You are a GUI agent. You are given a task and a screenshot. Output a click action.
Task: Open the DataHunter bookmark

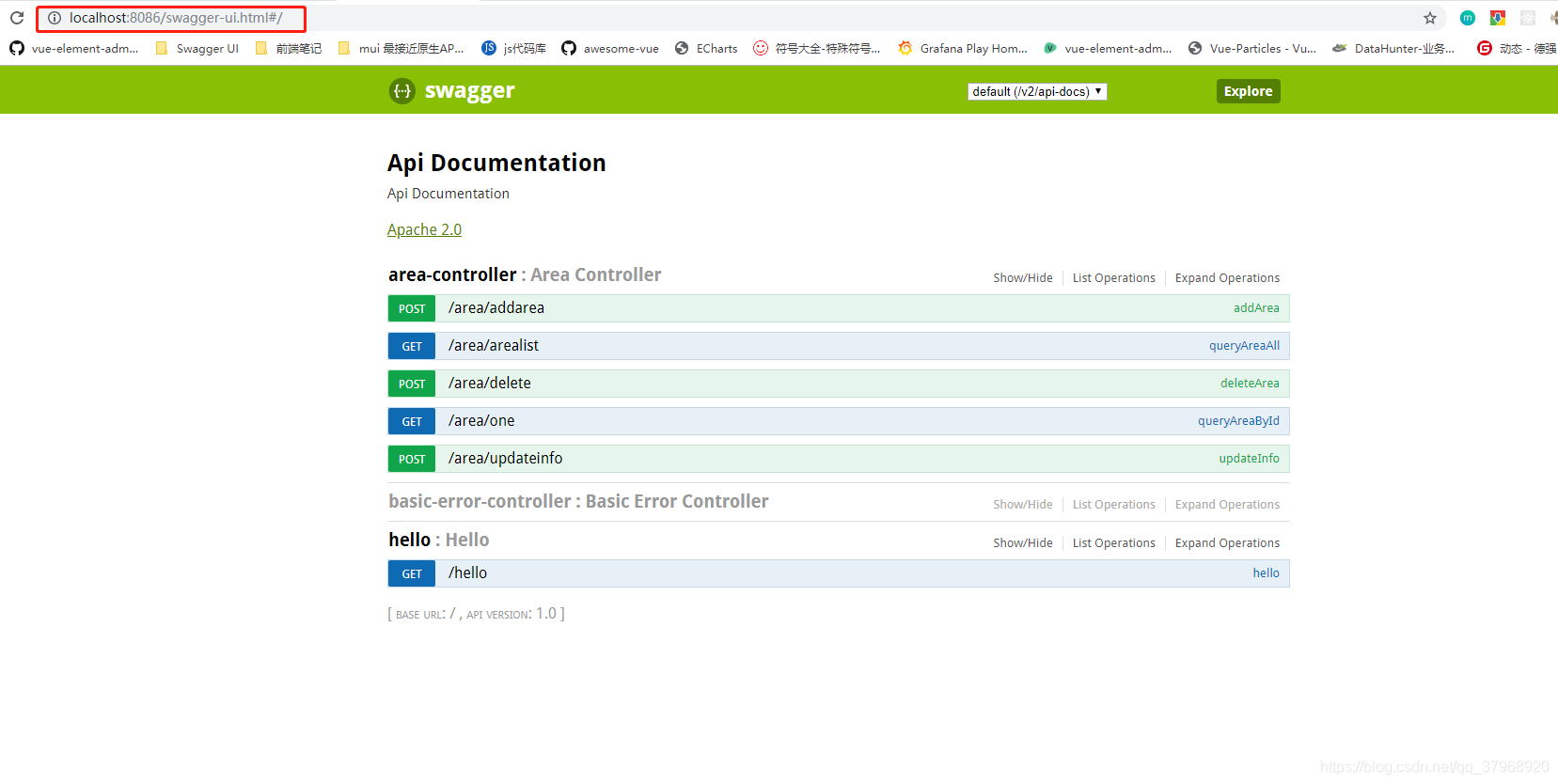[1393, 48]
